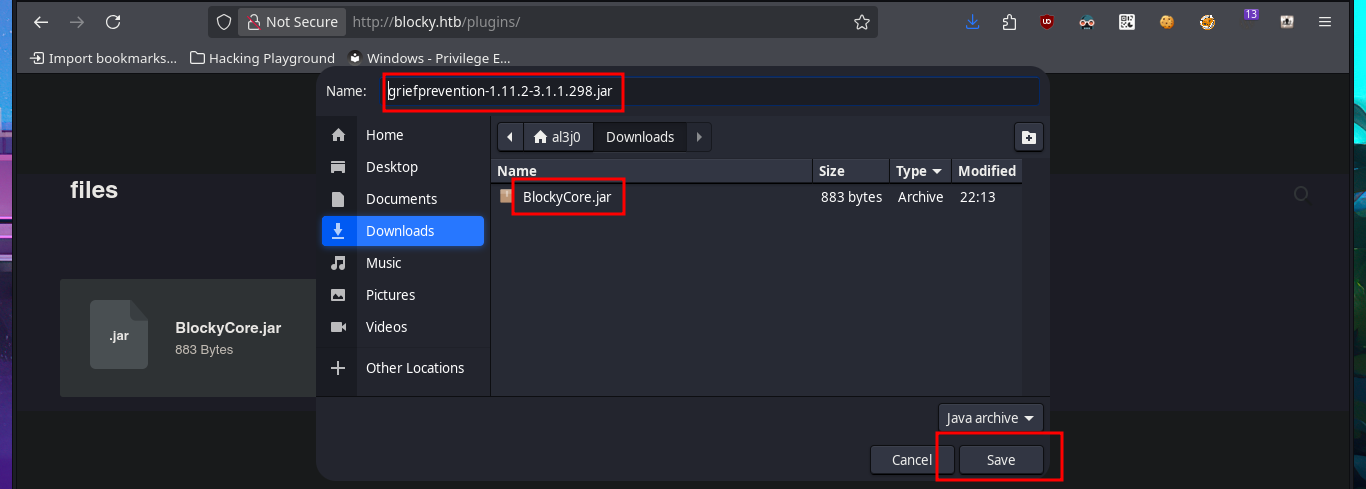The width and height of the screenshot is (1366, 489).
Task: Open the Firefox downloads panel
Action: pos(972,22)
